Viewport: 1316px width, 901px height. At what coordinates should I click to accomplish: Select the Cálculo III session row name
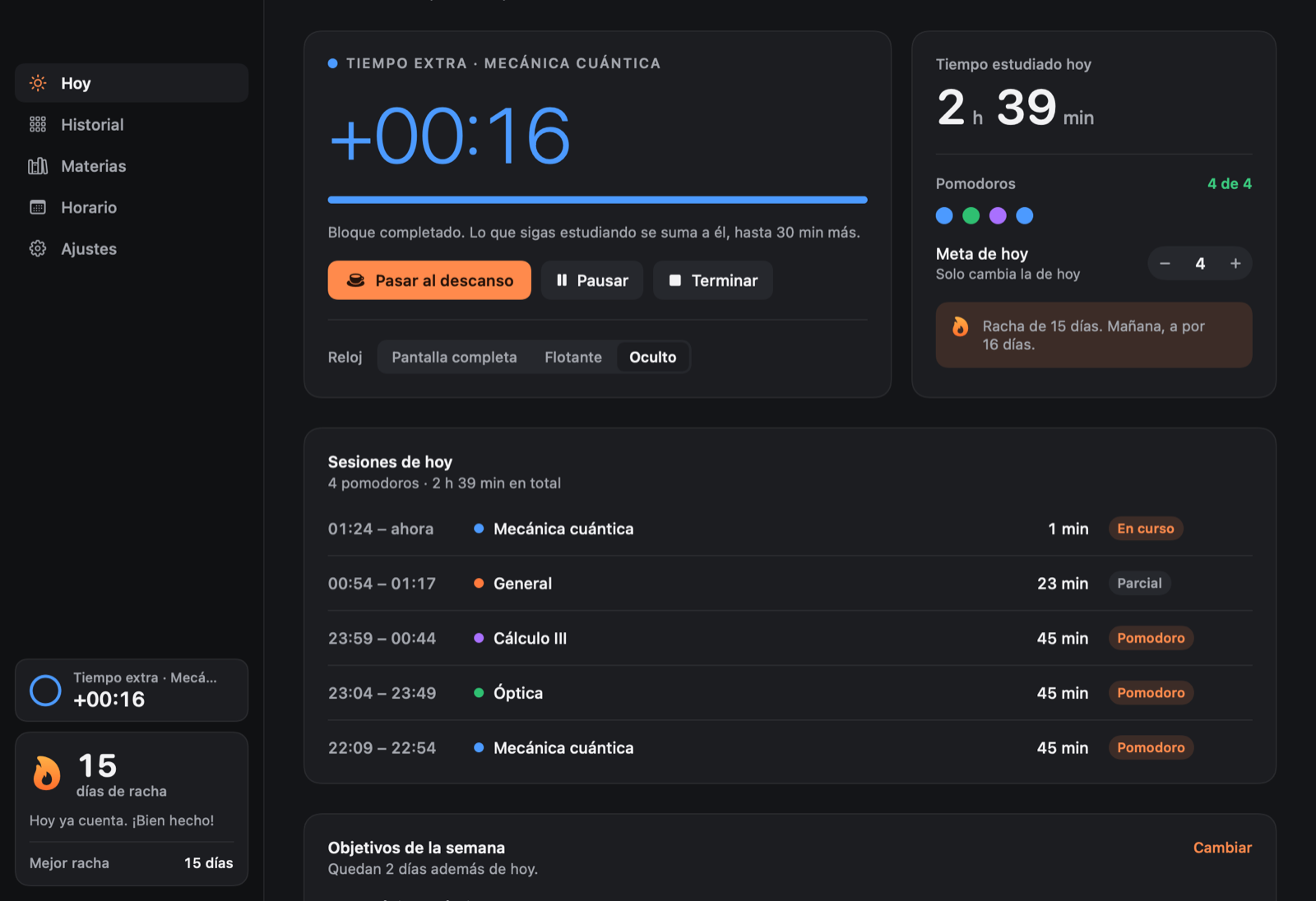530,638
